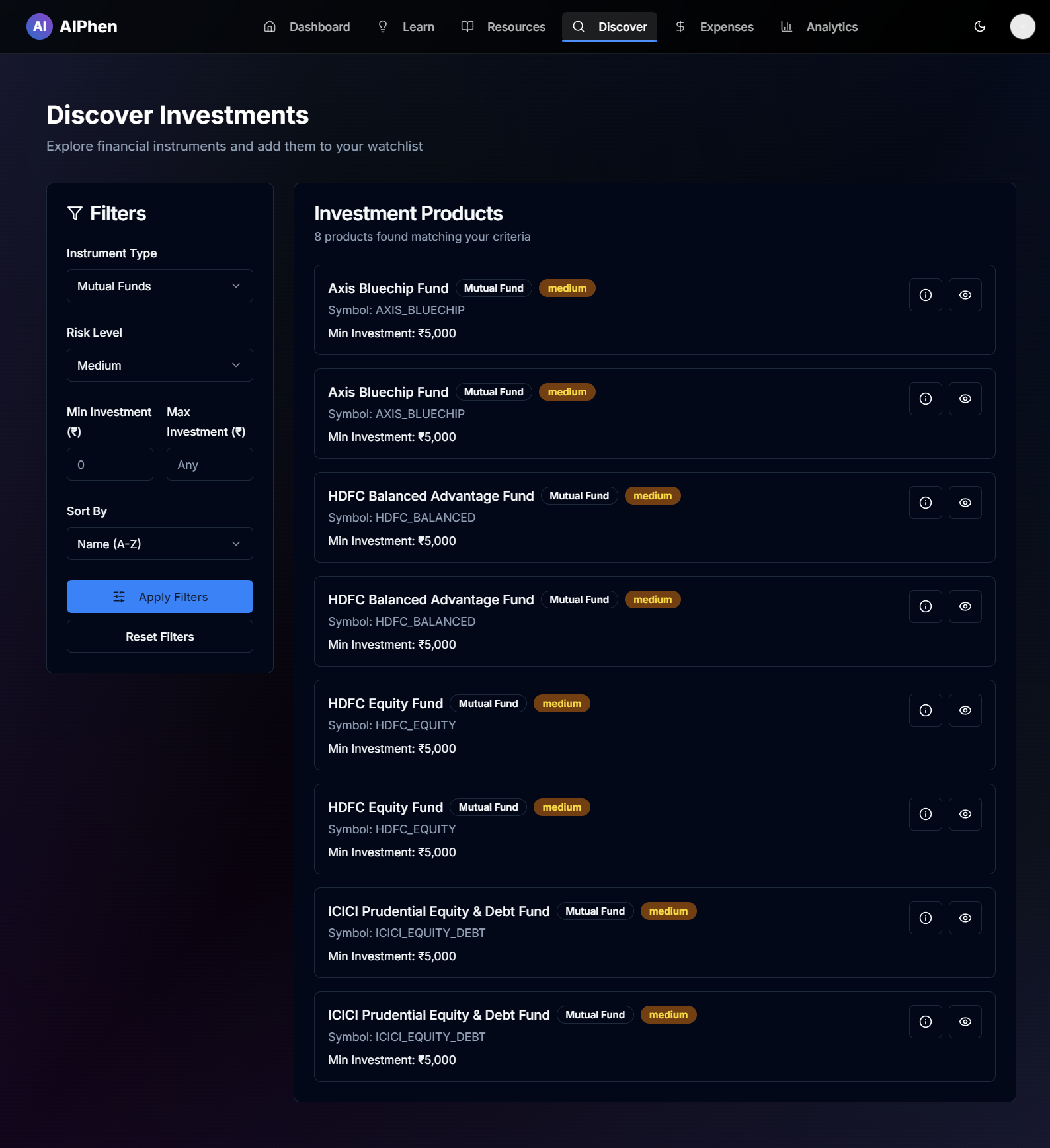Navigate to Expenses
The image size is (1050, 1148).
pyautogui.click(x=714, y=26)
